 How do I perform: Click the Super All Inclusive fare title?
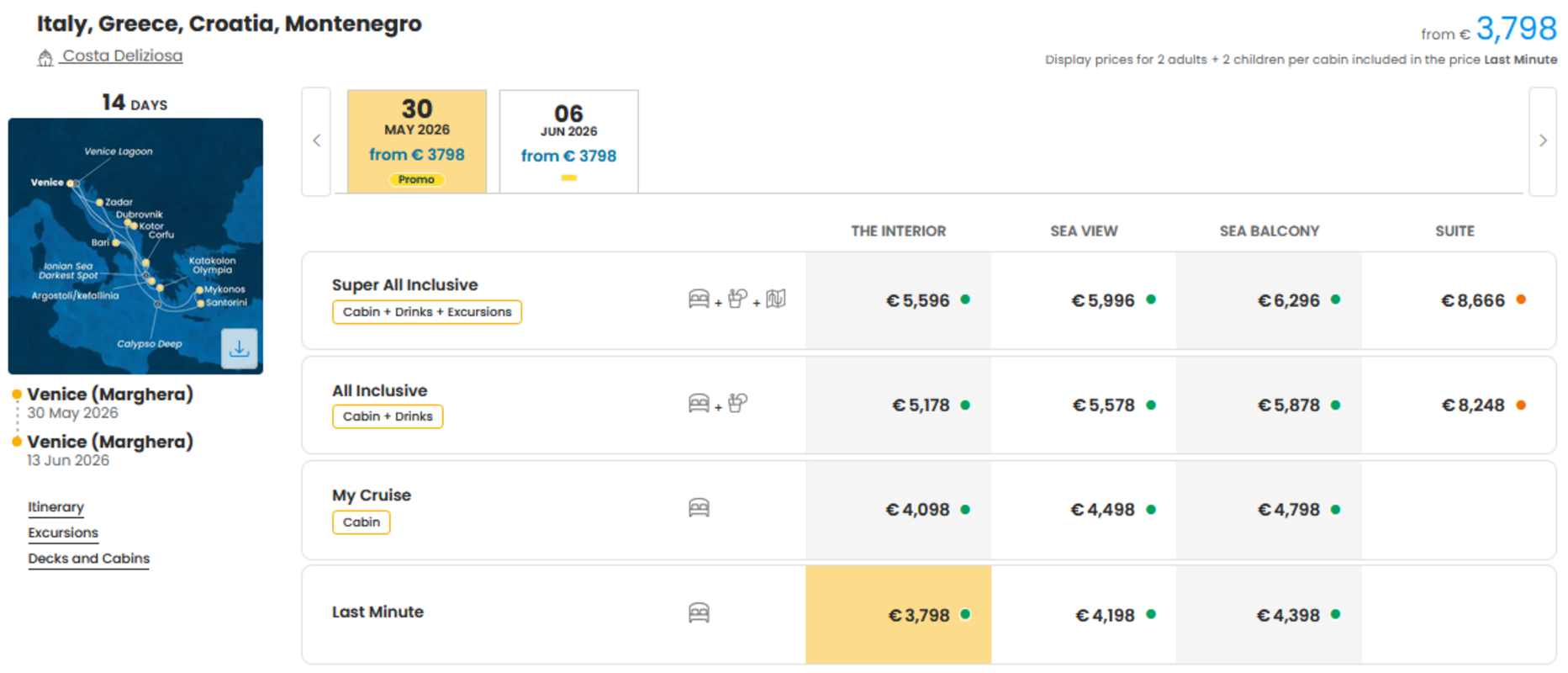point(404,285)
